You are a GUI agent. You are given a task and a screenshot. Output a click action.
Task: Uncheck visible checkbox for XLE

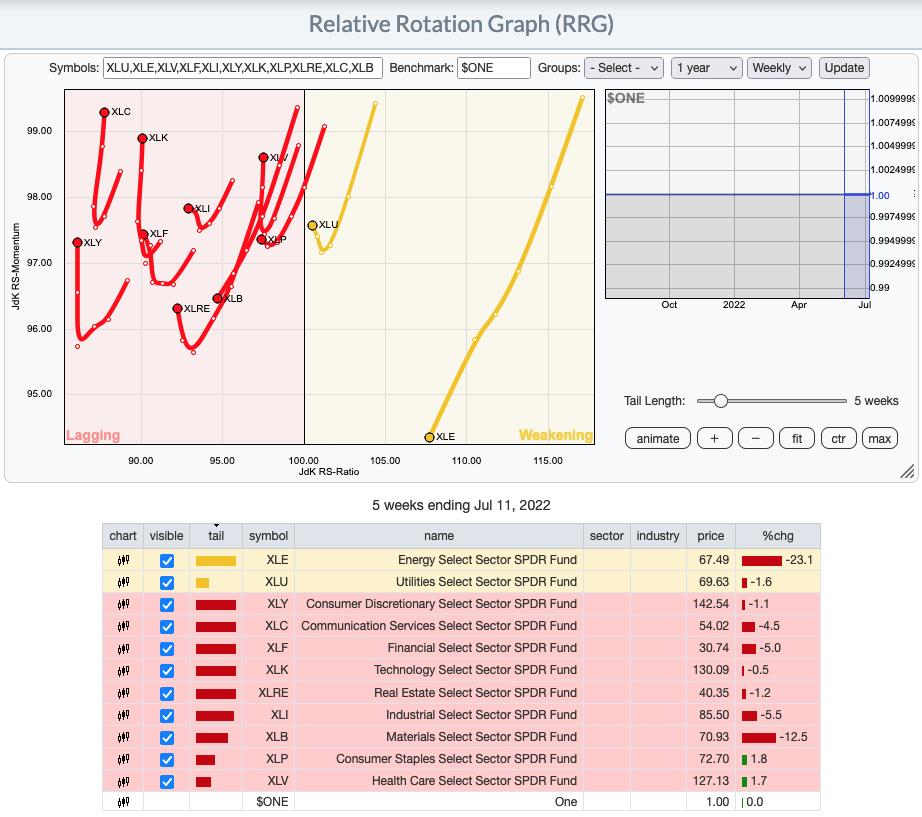167,561
